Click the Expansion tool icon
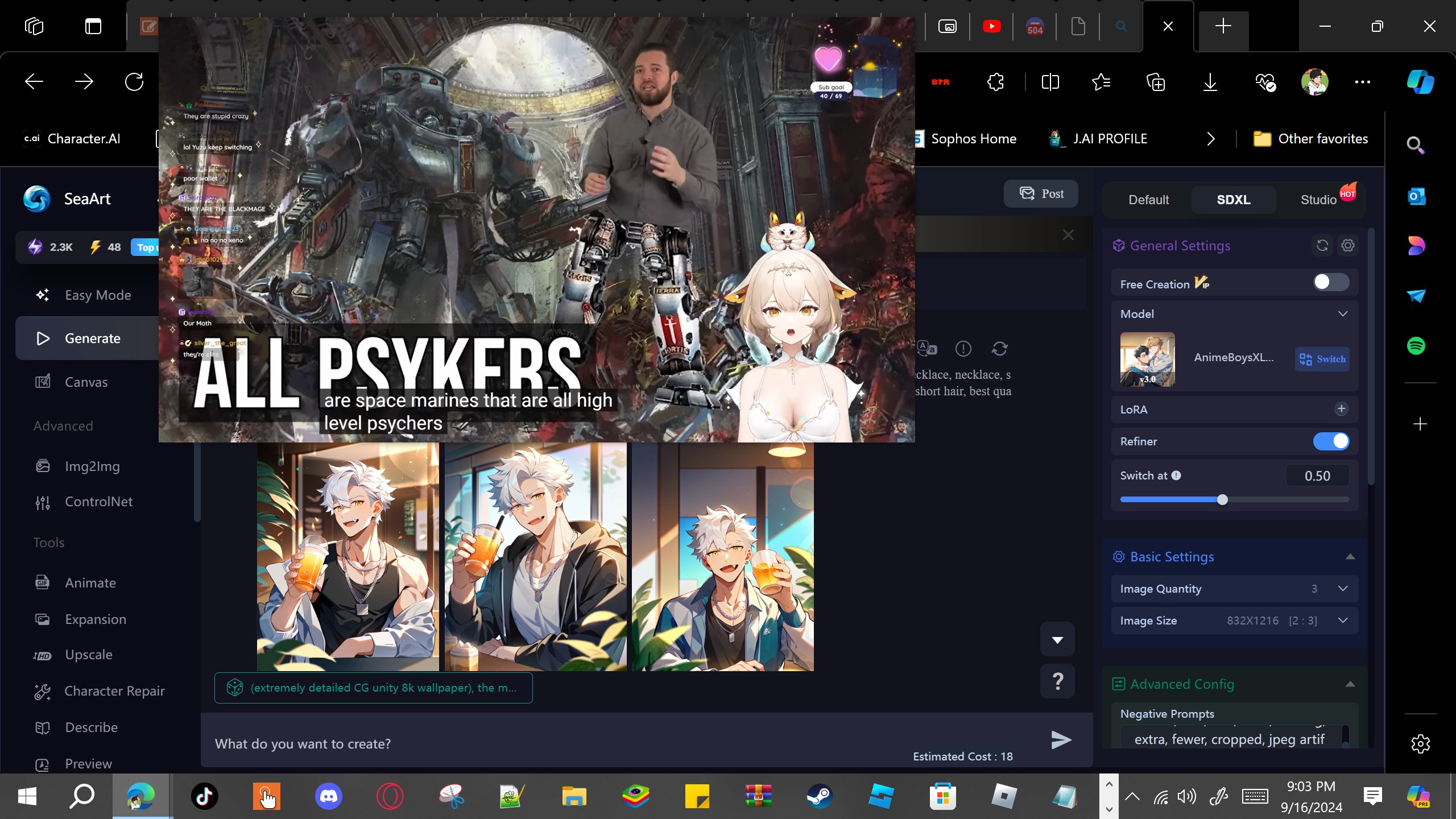The width and height of the screenshot is (1456, 819). coord(43,619)
